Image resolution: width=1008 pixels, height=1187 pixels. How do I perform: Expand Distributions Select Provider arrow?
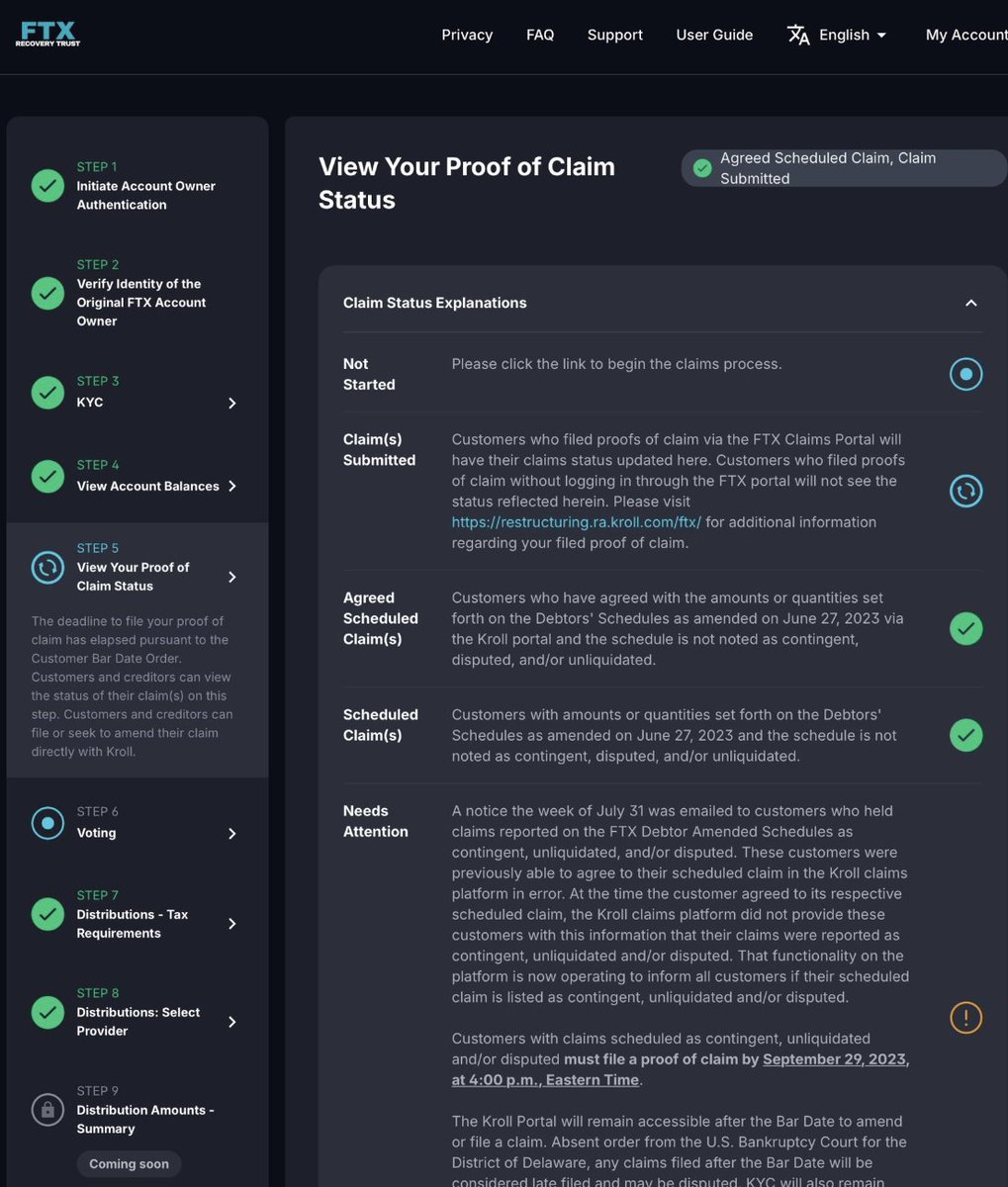pos(232,1022)
